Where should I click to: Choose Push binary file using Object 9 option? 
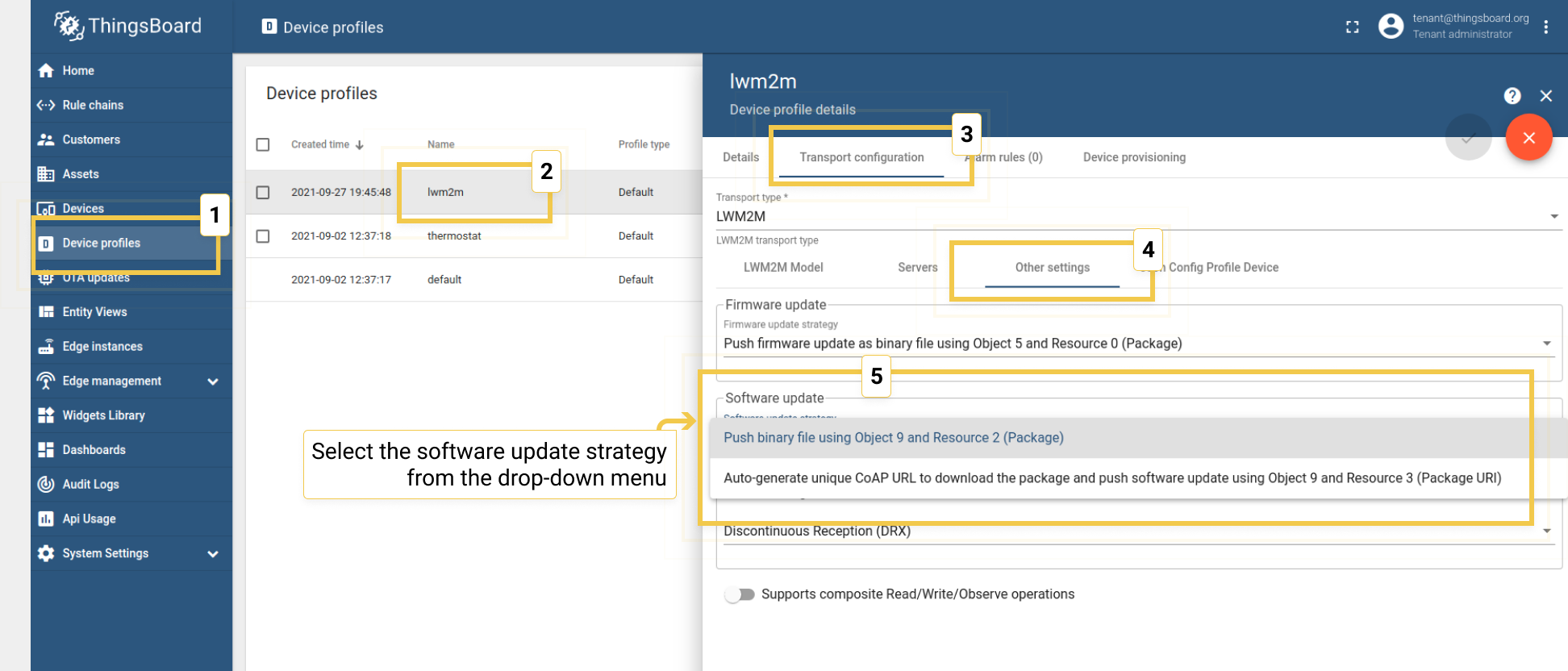coord(893,438)
